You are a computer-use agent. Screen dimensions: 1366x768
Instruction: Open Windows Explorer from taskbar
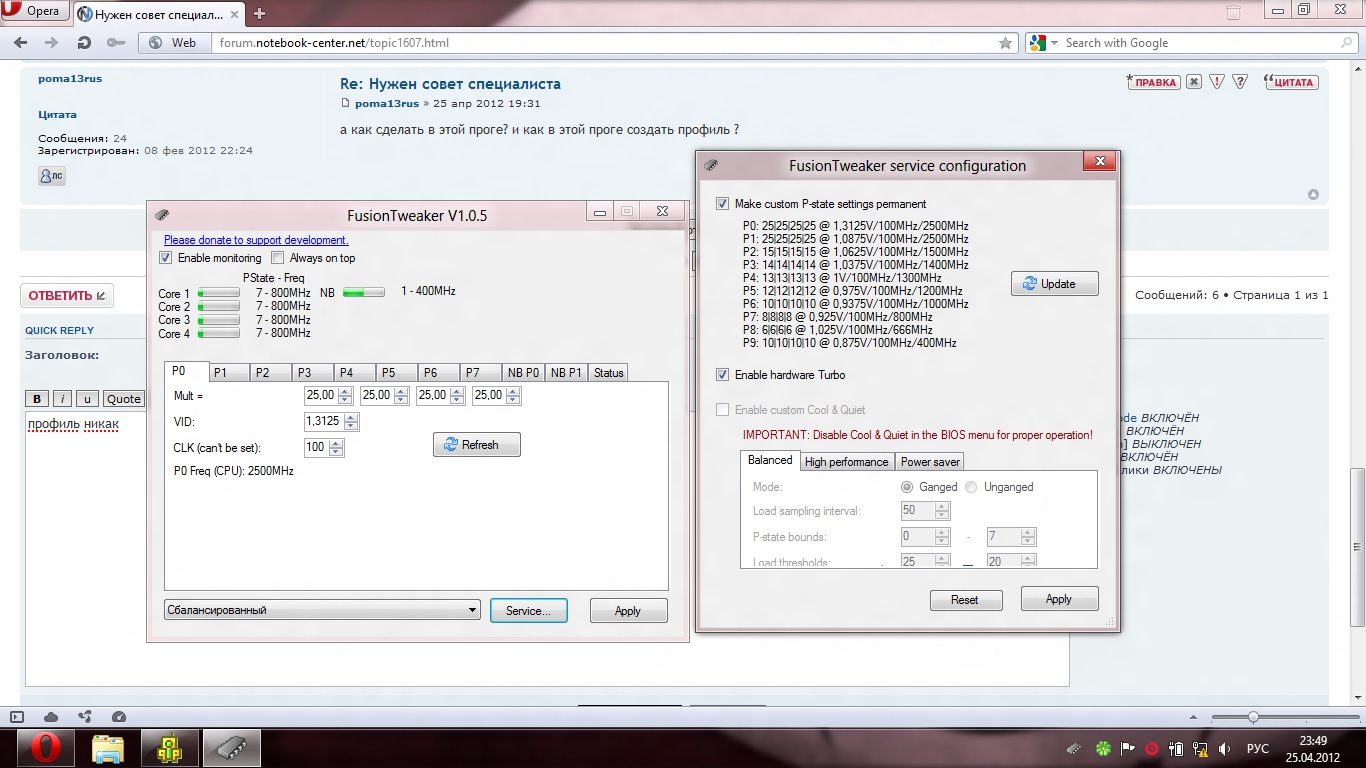click(x=108, y=748)
